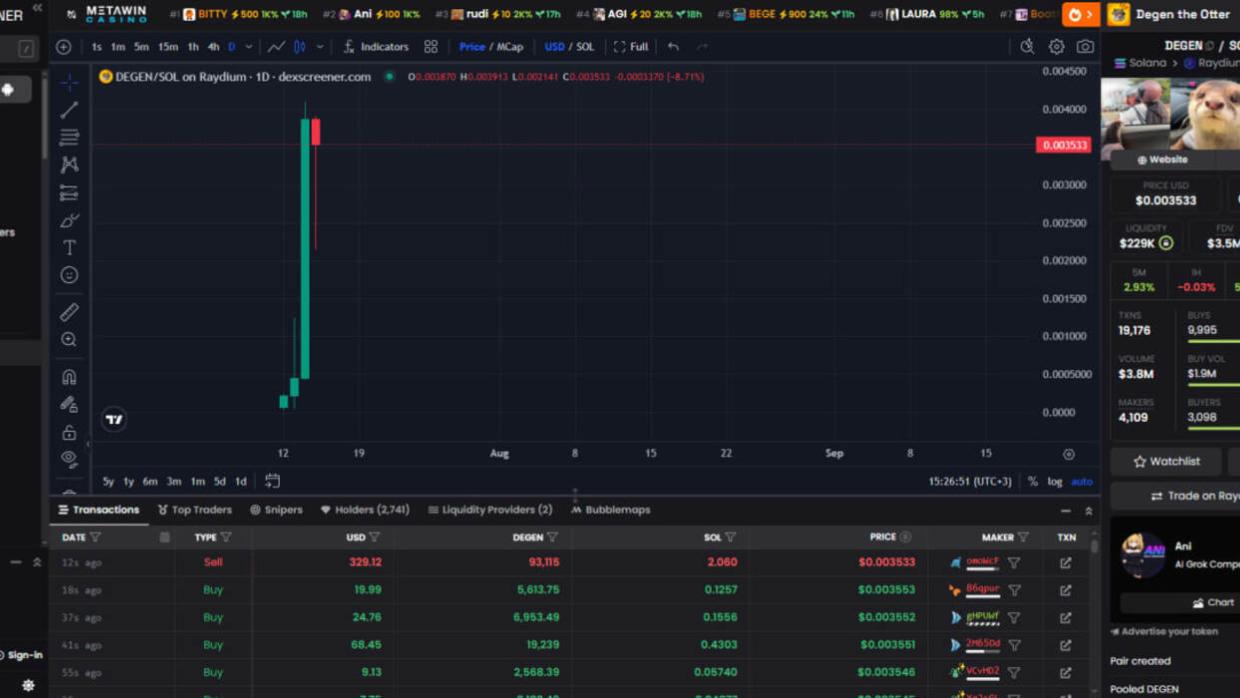Viewport: 1240px width, 698px height.
Task: Open the DEGEN column filter
Action: tap(552, 537)
